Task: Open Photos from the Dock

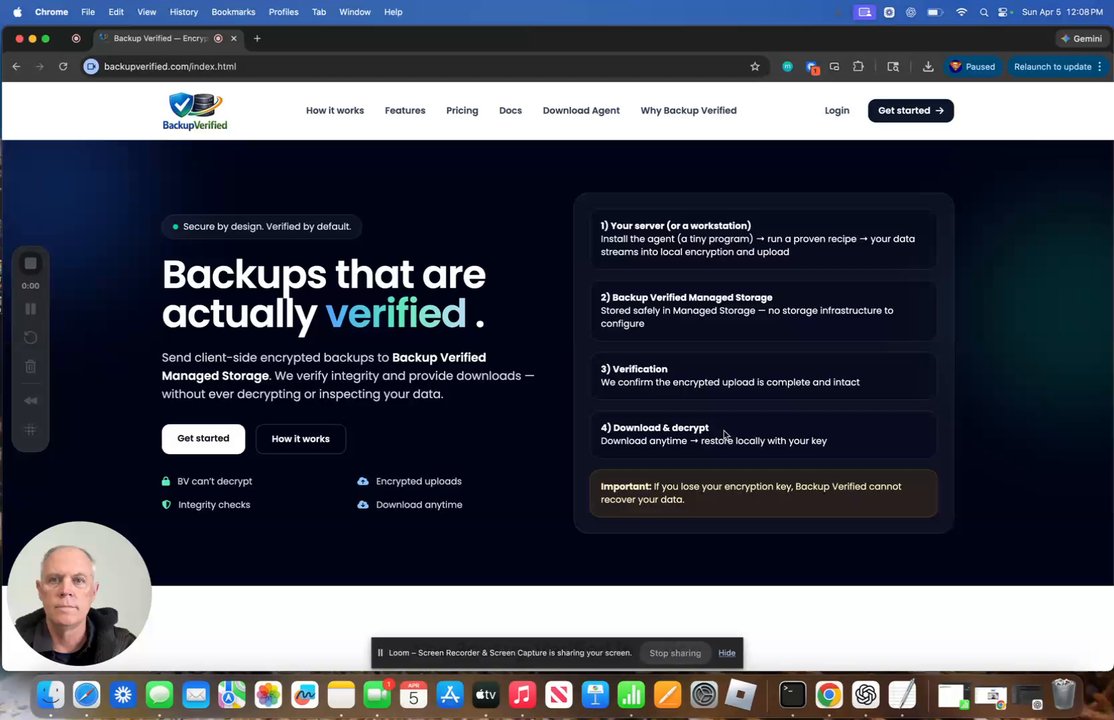Action: [x=268, y=695]
